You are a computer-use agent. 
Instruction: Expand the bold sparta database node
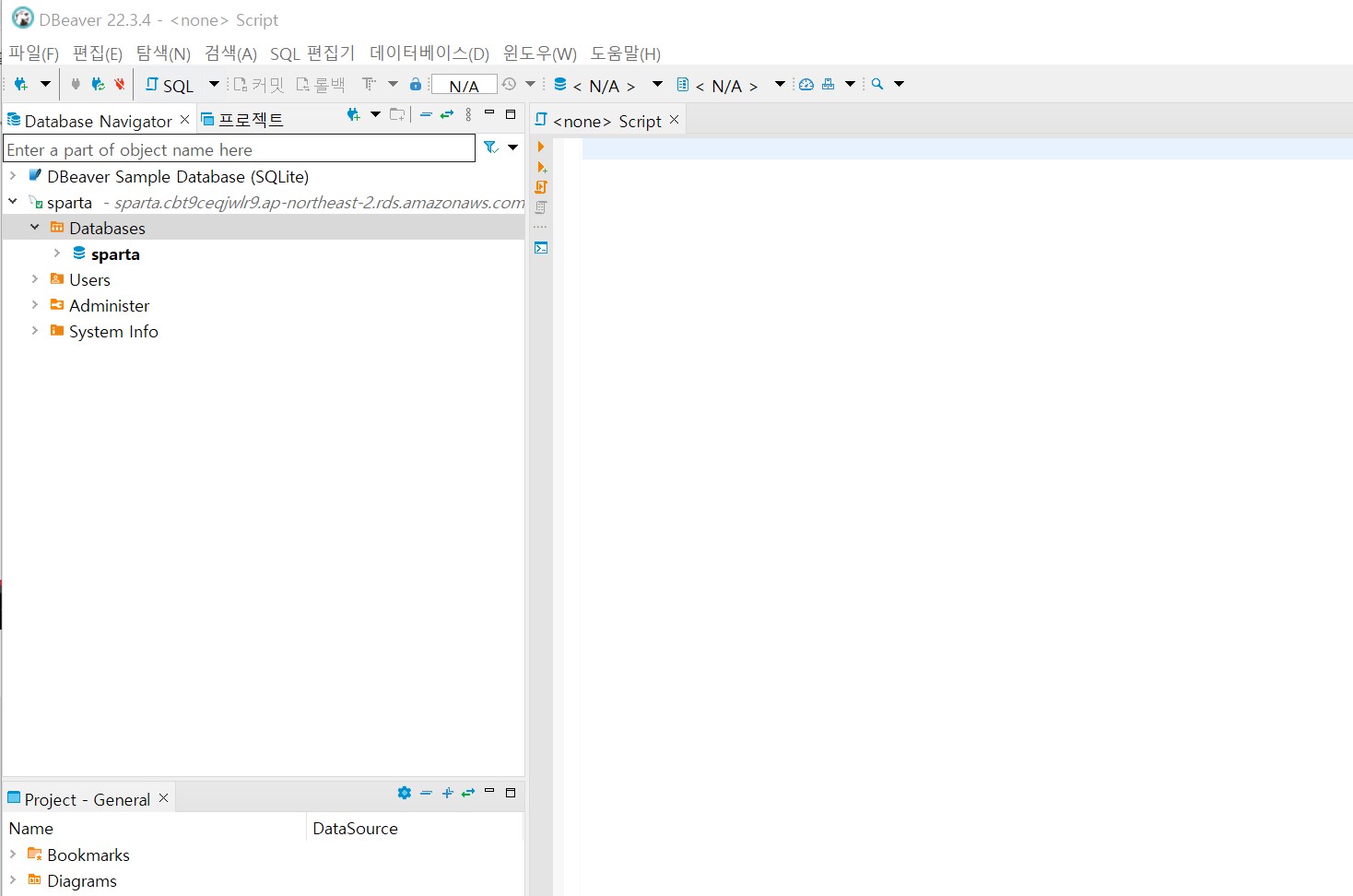pos(57,253)
